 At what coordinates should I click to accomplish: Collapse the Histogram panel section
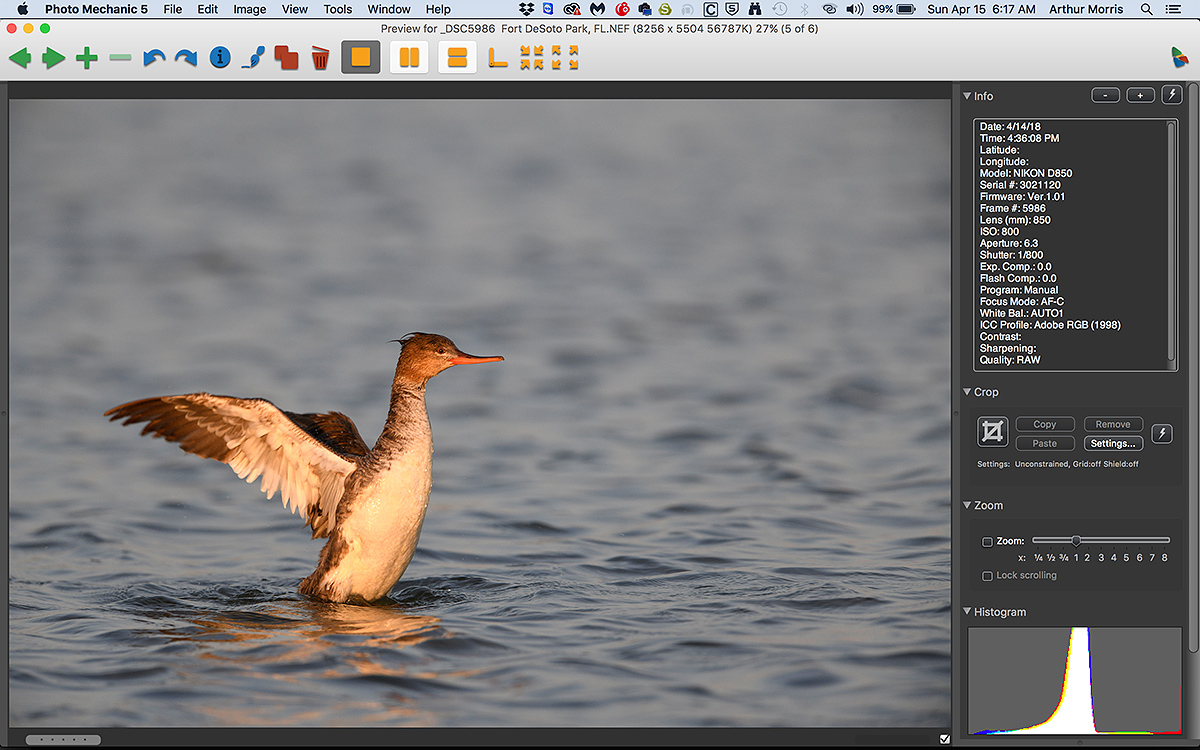(967, 611)
